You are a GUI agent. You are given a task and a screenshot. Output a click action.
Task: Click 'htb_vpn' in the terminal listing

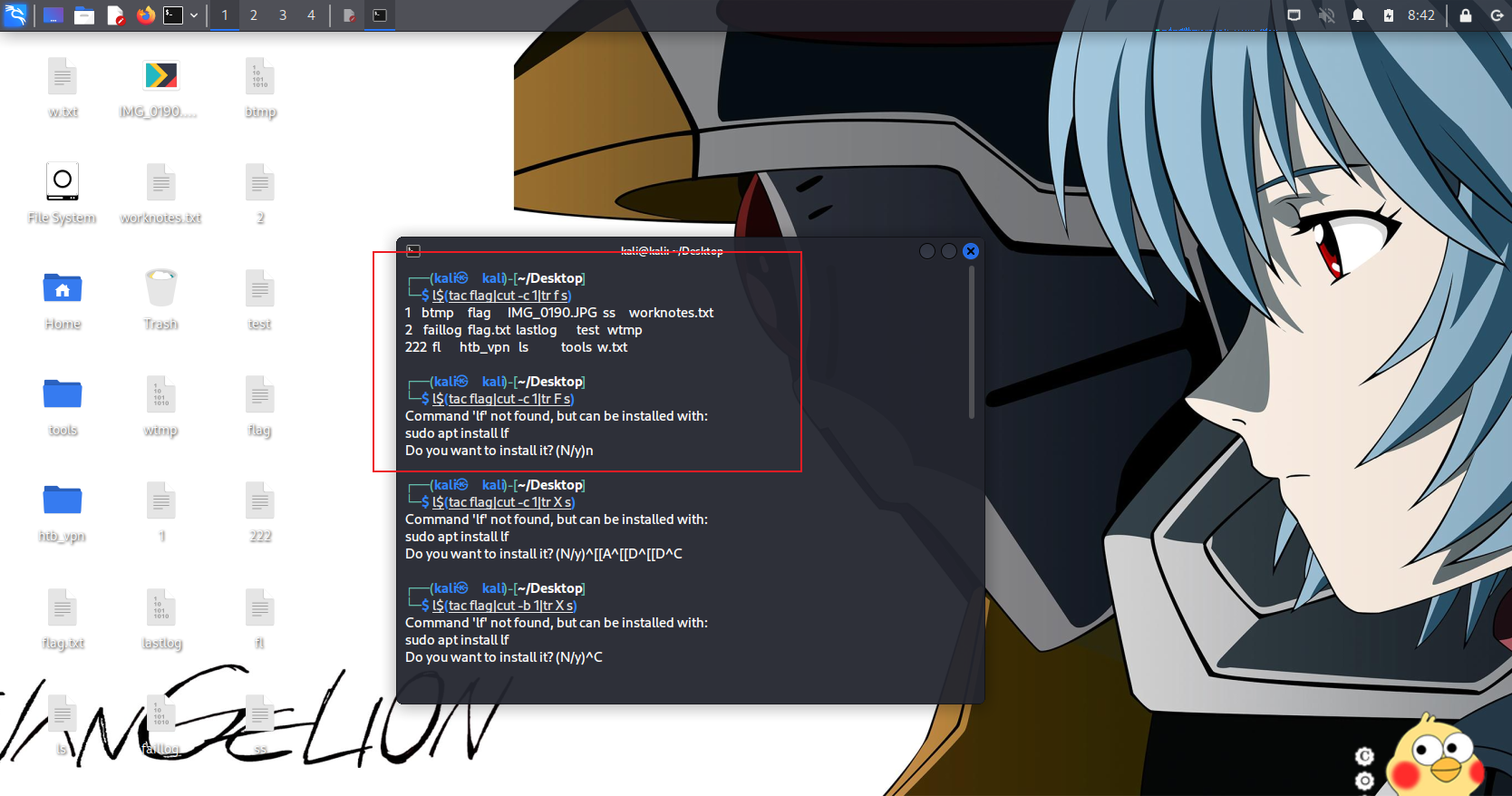(484, 347)
